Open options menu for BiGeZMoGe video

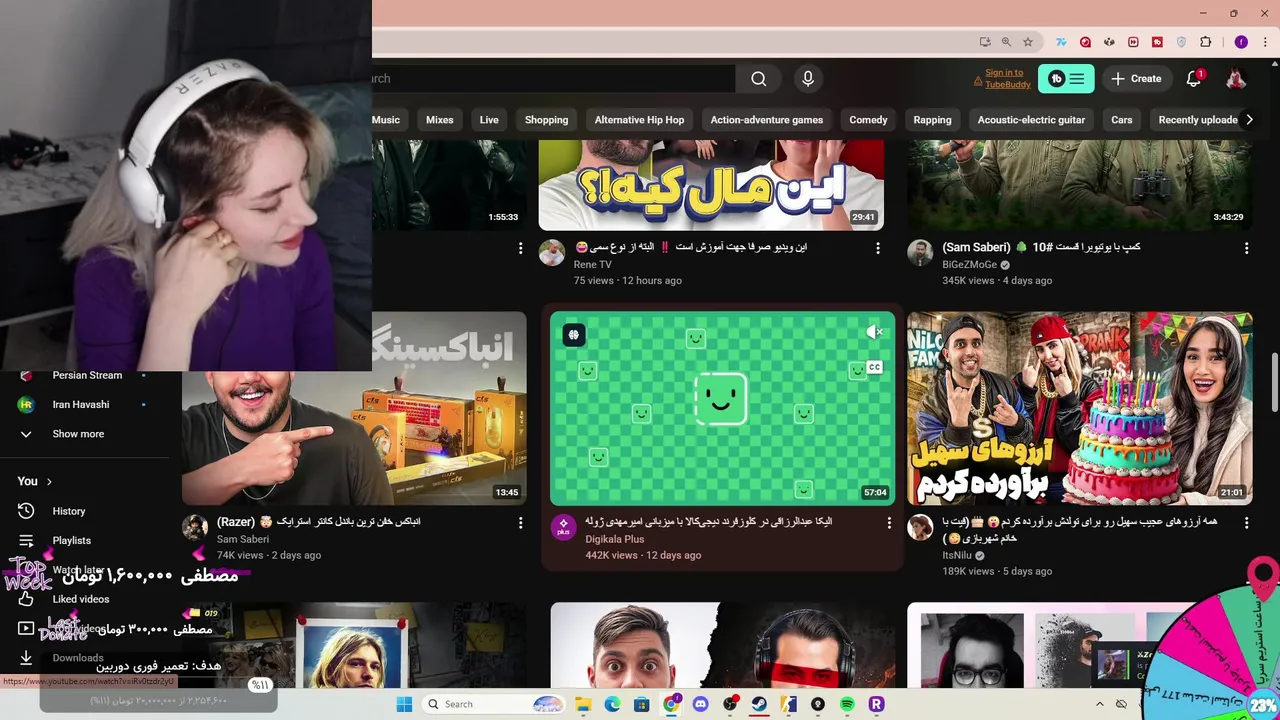click(x=1246, y=248)
